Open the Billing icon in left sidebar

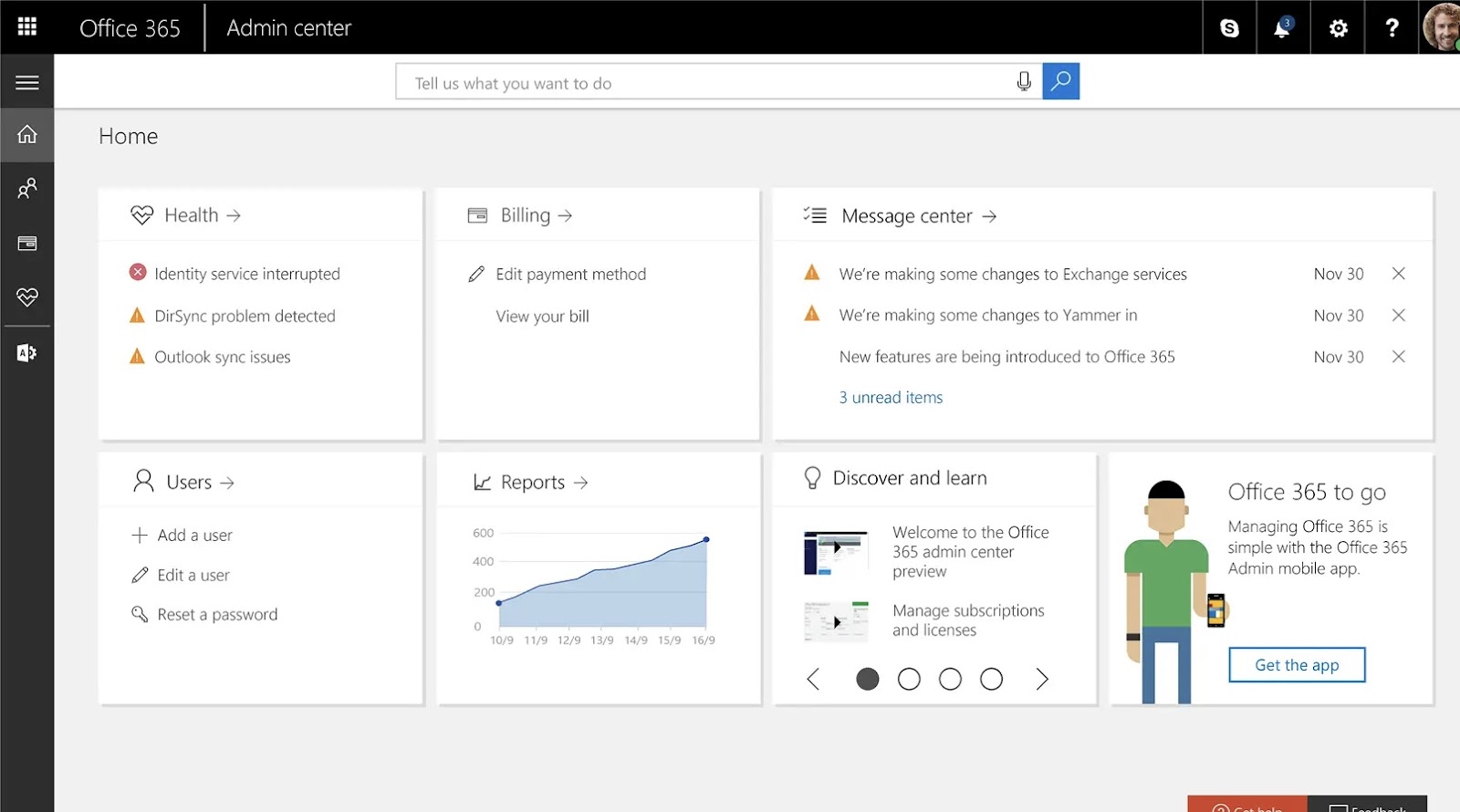(27, 244)
